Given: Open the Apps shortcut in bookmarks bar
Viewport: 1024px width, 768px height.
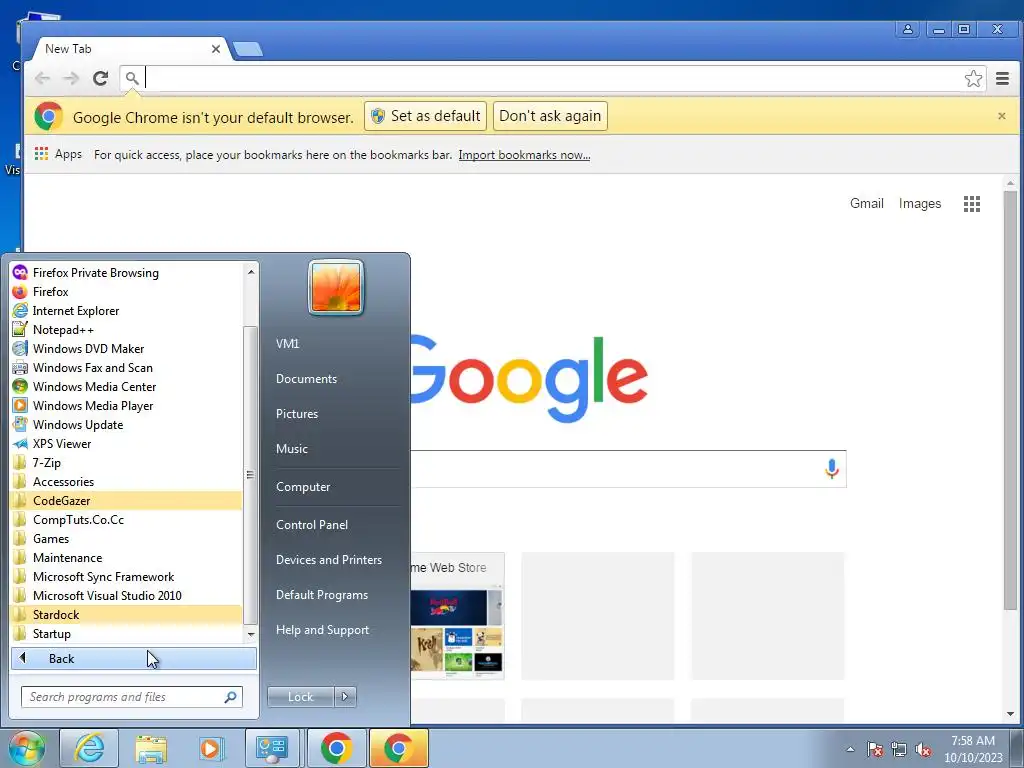Looking at the screenshot, I should coord(58,154).
